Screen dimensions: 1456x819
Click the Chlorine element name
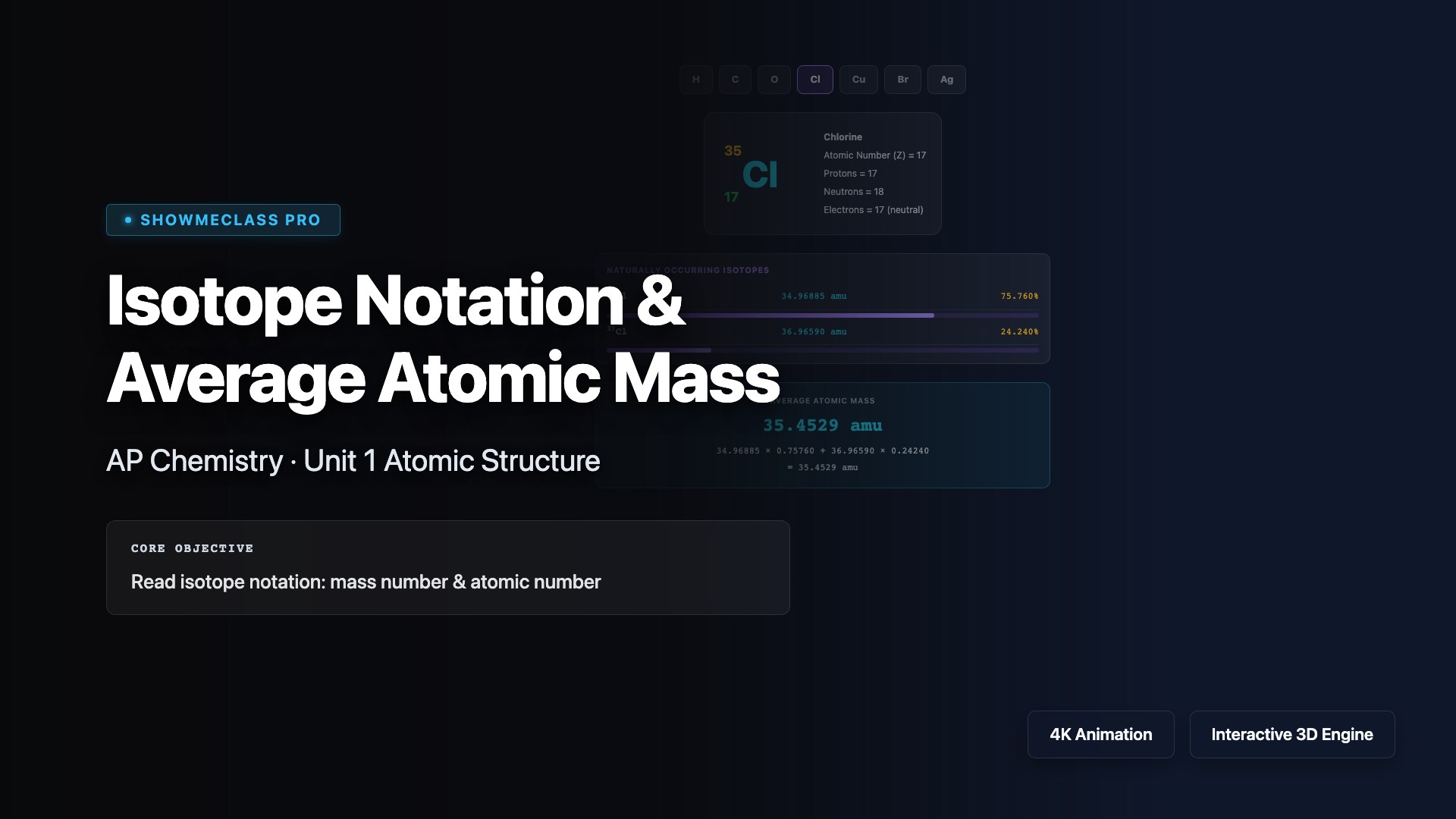[843, 137]
